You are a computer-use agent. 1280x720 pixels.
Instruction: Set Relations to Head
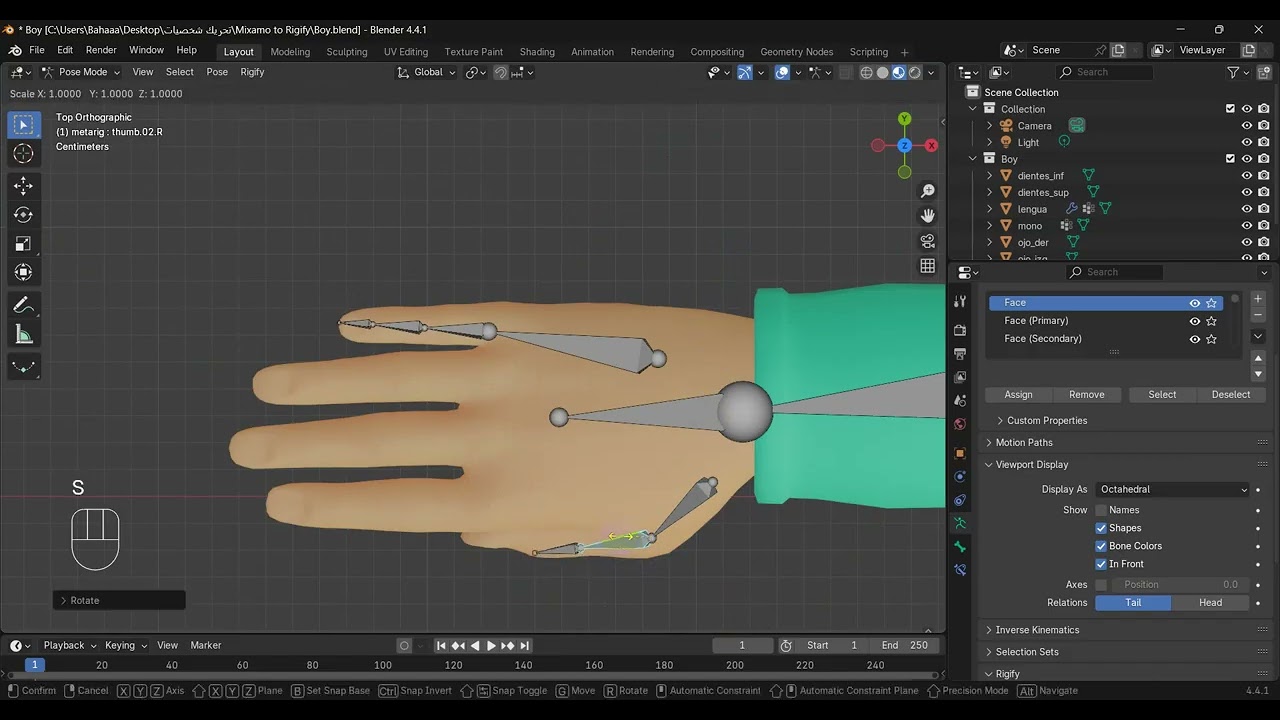pos(1210,603)
